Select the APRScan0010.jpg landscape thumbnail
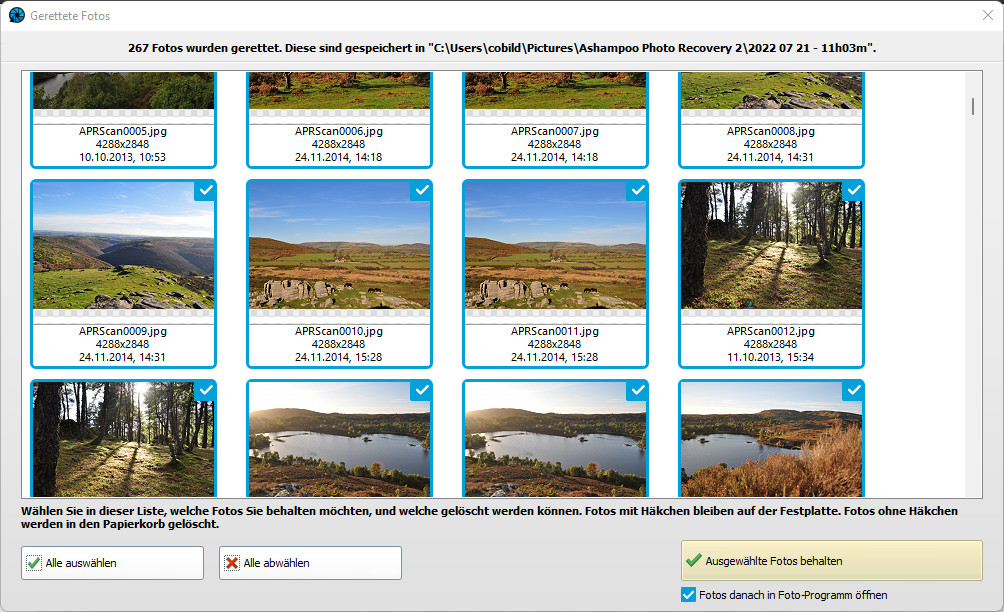The height and width of the screenshot is (612, 1004). [339, 245]
